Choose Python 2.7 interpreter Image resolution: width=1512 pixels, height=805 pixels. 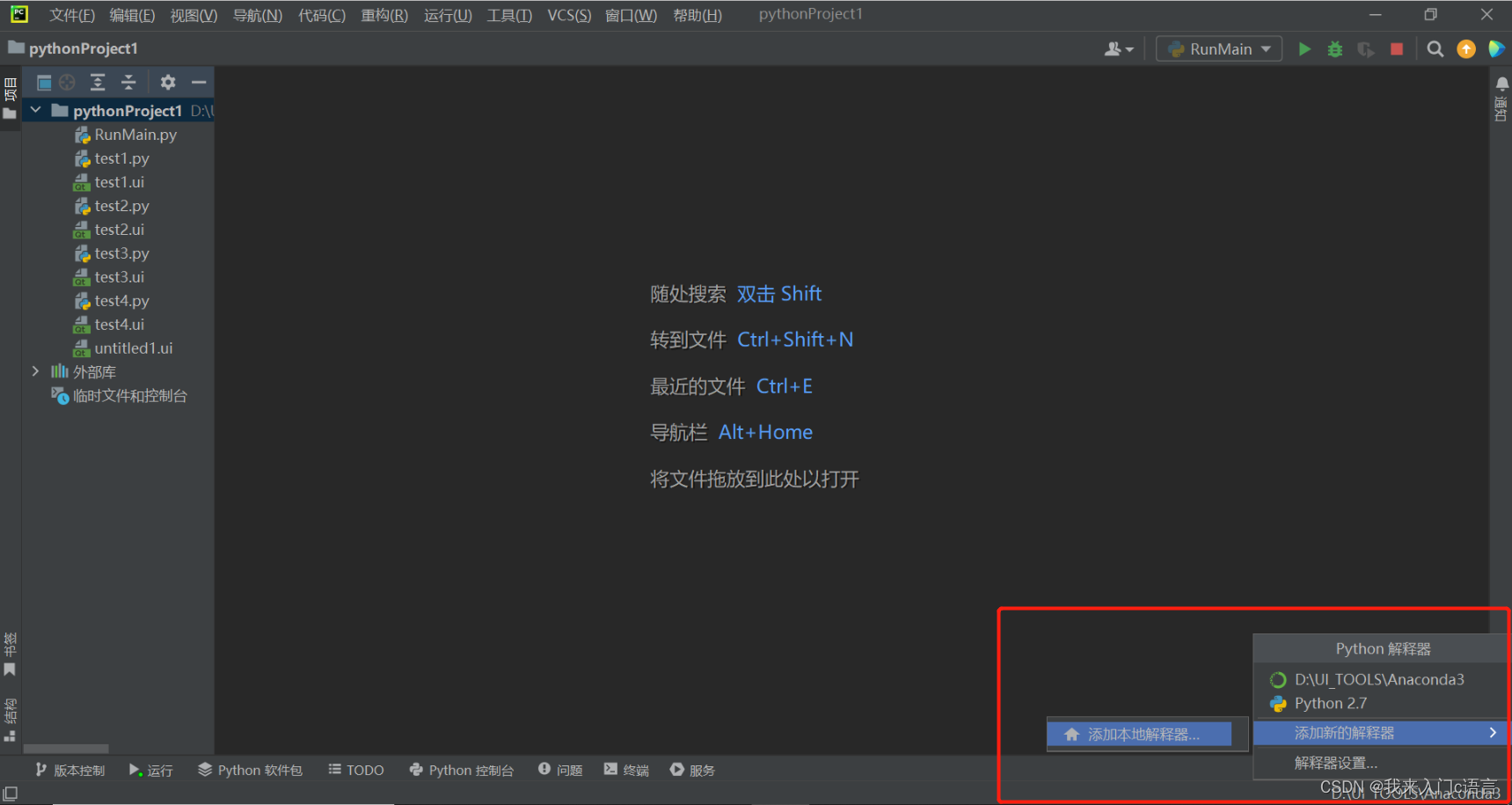[1379, 703]
